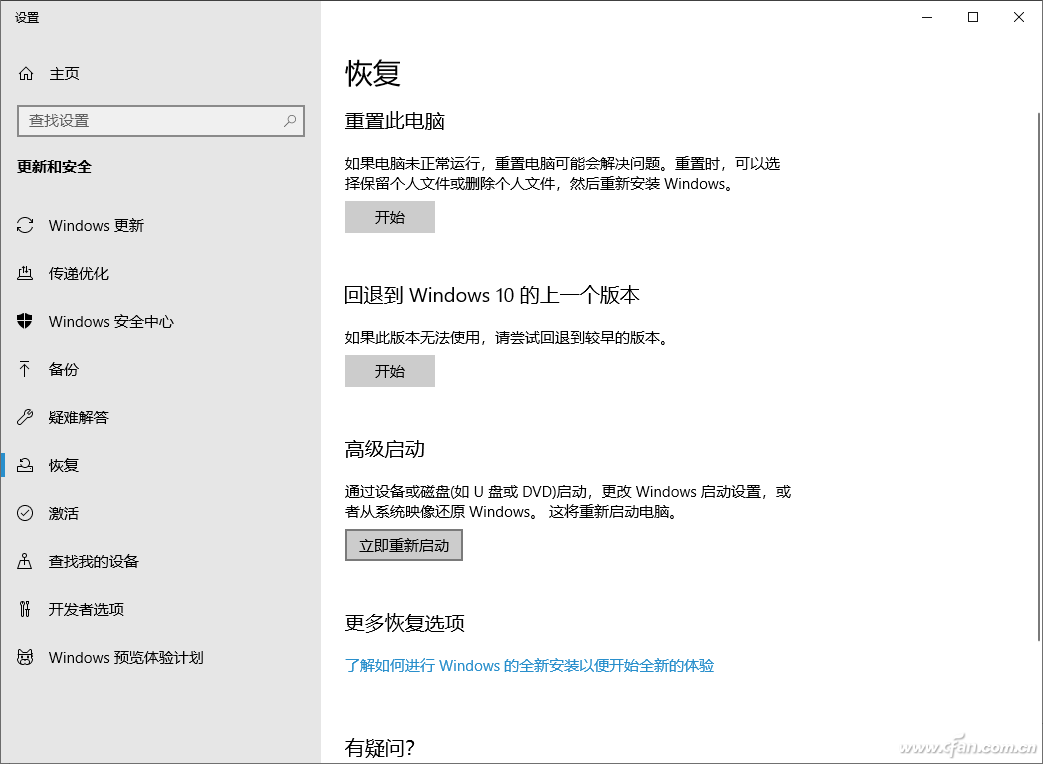Click the 查找我的设备 locator icon
1043x764 pixels.
[x=25, y=561]
